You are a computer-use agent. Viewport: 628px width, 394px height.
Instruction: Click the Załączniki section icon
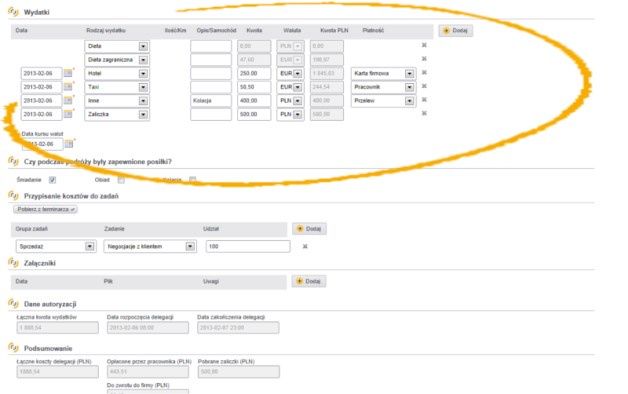[x=13, y=263]
